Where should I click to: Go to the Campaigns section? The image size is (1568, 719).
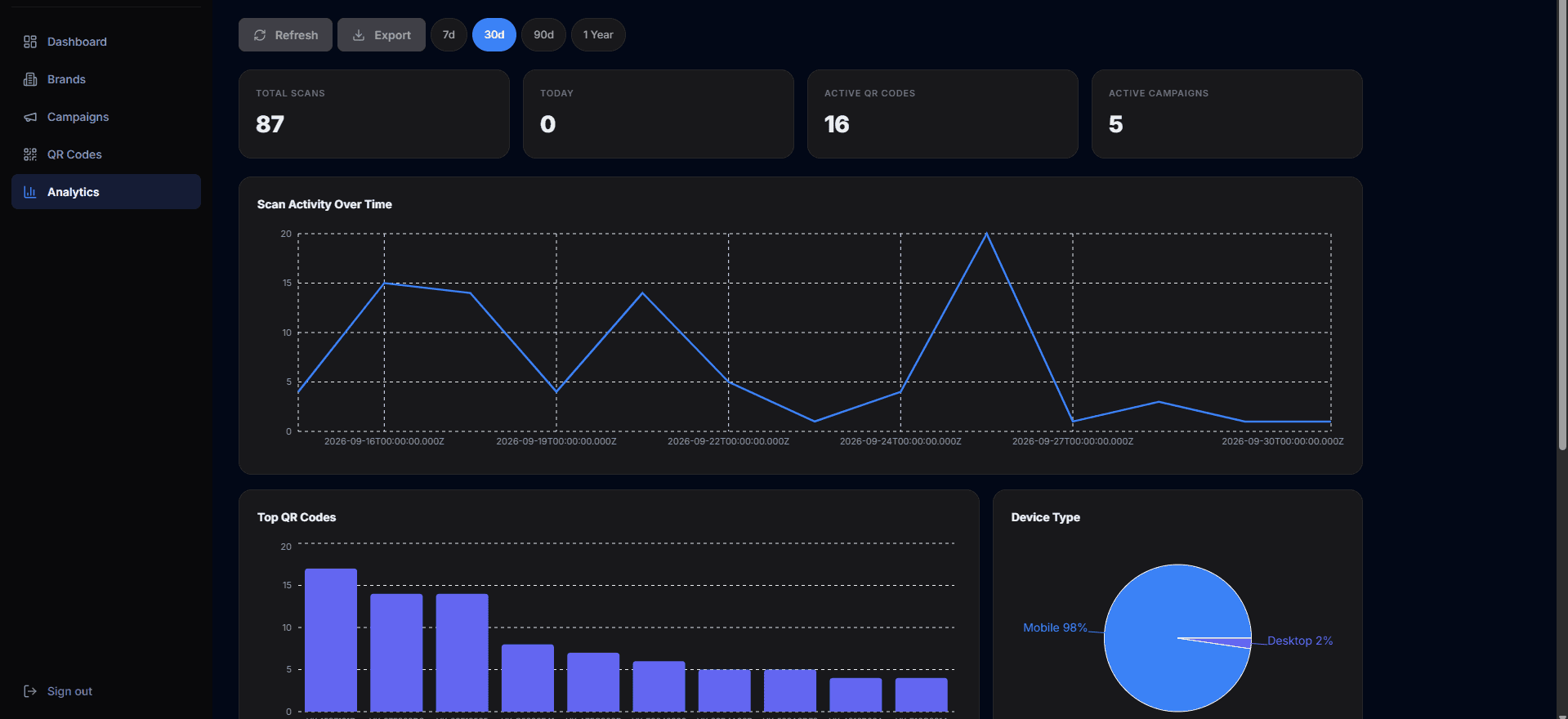(x=106, y=117)
